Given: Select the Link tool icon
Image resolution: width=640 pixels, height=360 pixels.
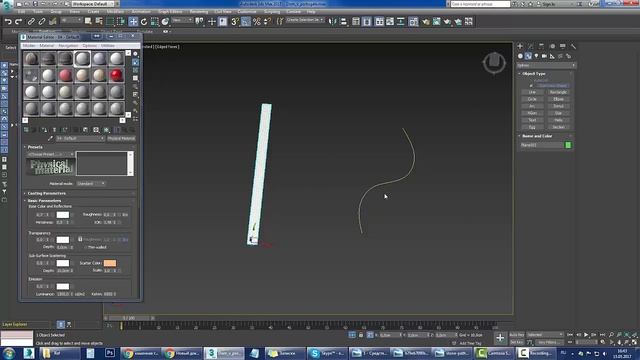Looking at the screenshot, I should [31, 22].
